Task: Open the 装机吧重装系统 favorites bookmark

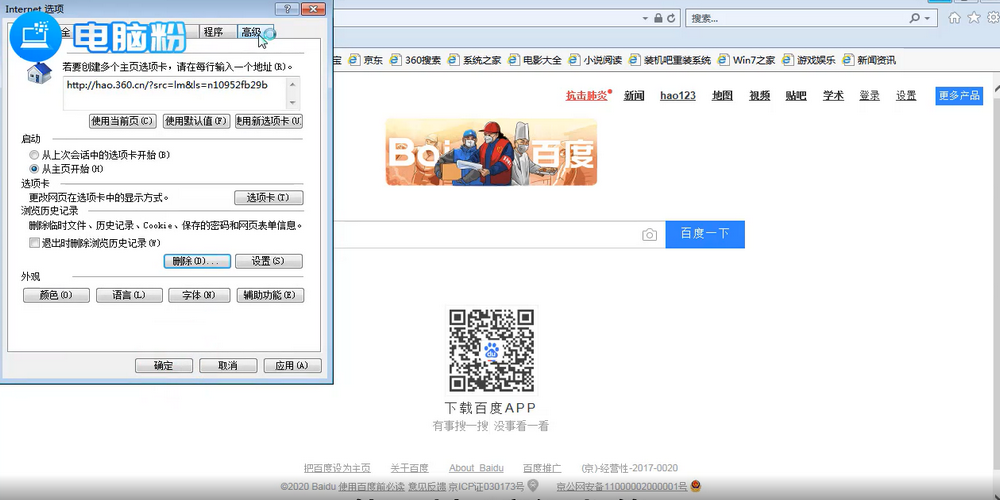Action: click(670, 60)
